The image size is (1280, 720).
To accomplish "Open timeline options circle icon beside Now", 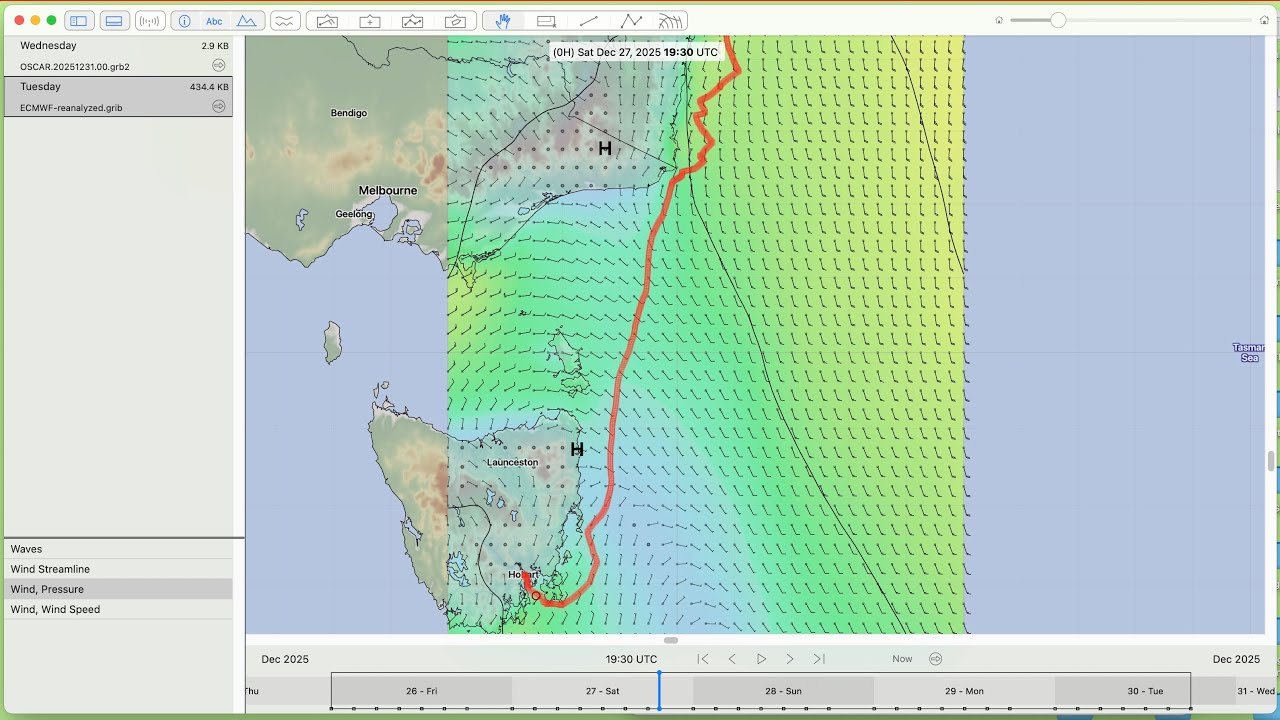I will pyautogui.click(x=936, y=659).
